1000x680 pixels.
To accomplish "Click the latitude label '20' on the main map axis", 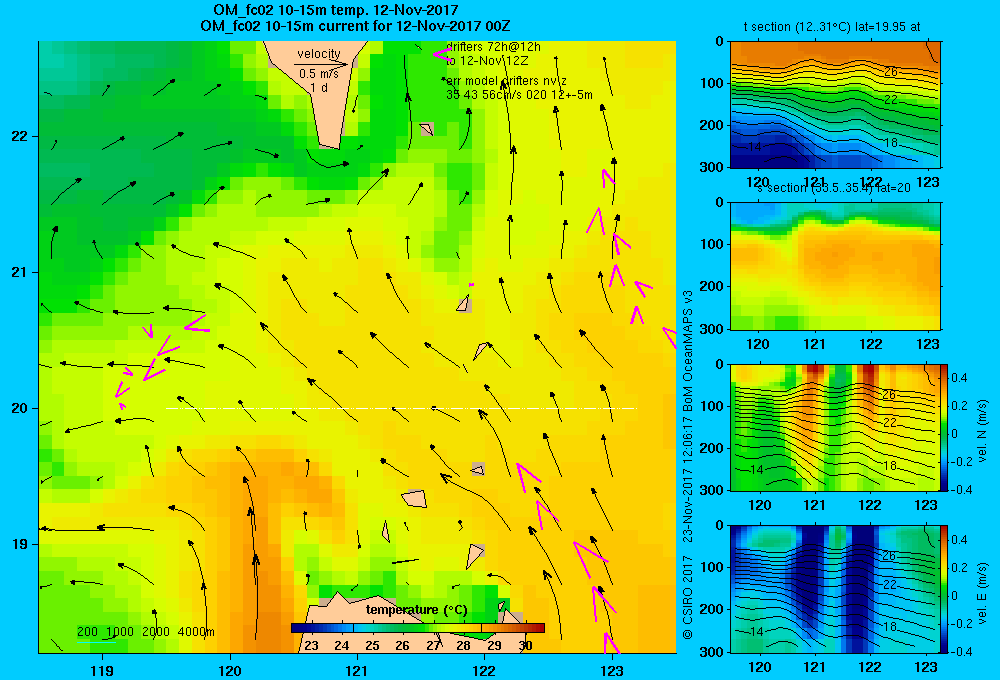I will 19,408.
